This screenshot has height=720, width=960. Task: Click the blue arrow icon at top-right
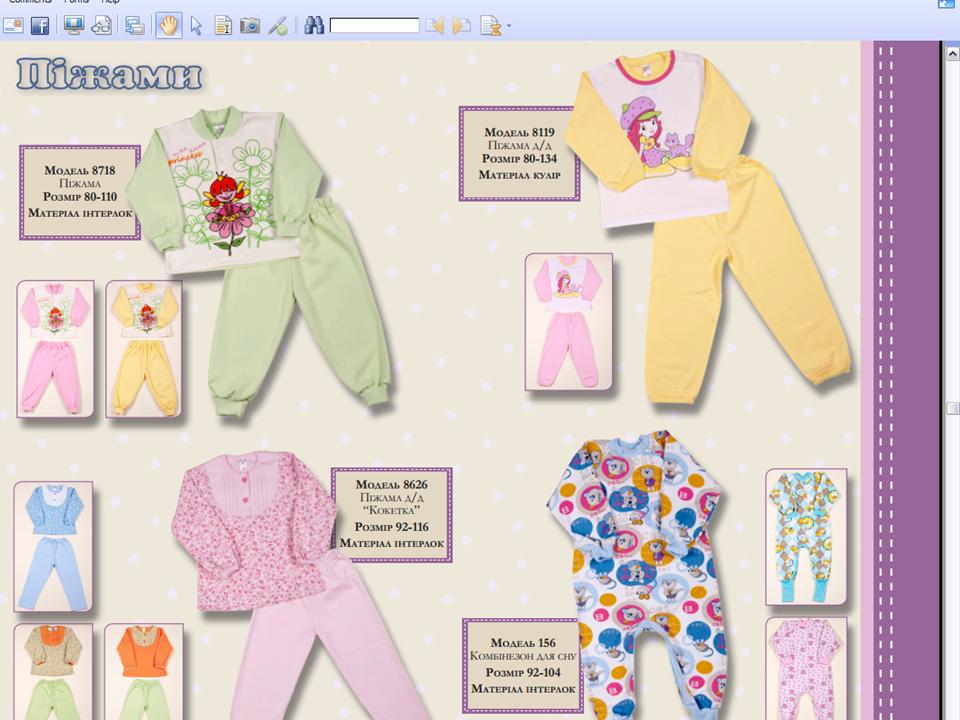(x=946, y=4)
